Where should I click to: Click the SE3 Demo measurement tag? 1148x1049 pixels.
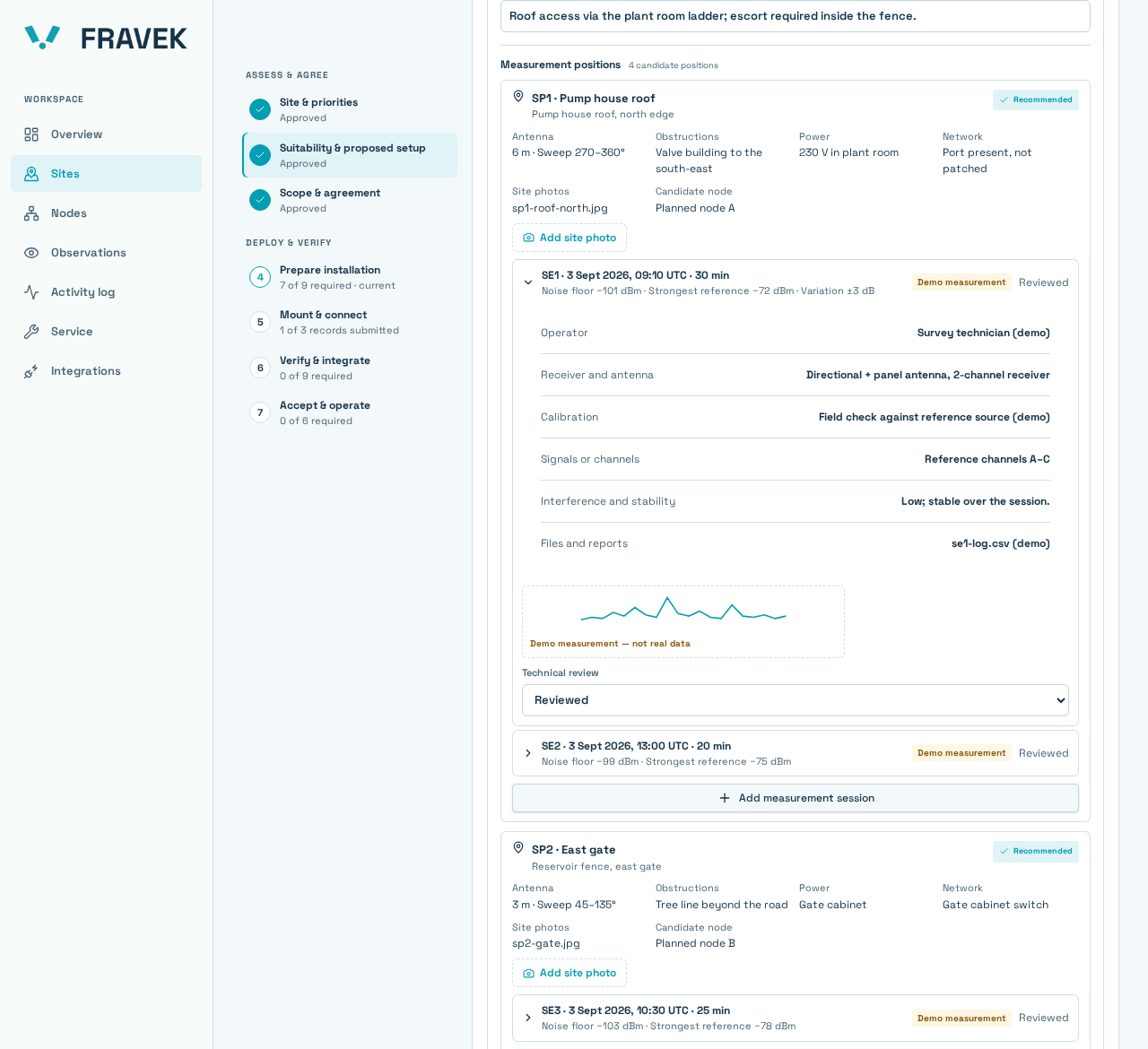(961, 1018)
